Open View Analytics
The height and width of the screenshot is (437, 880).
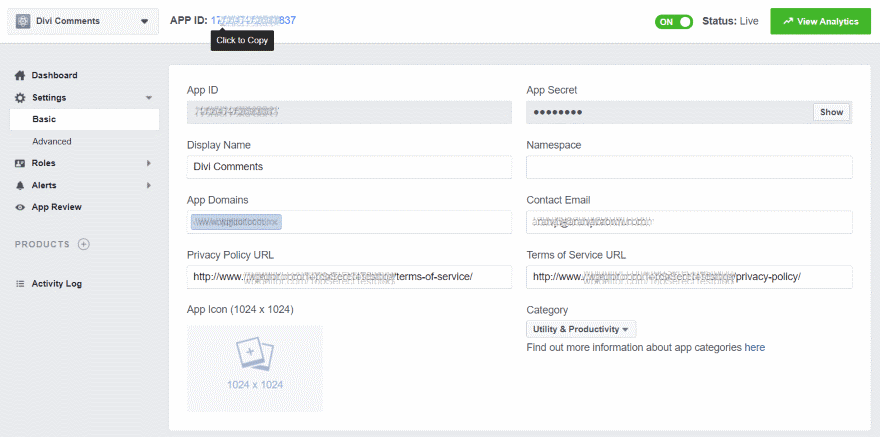click(x=820, y=21)
